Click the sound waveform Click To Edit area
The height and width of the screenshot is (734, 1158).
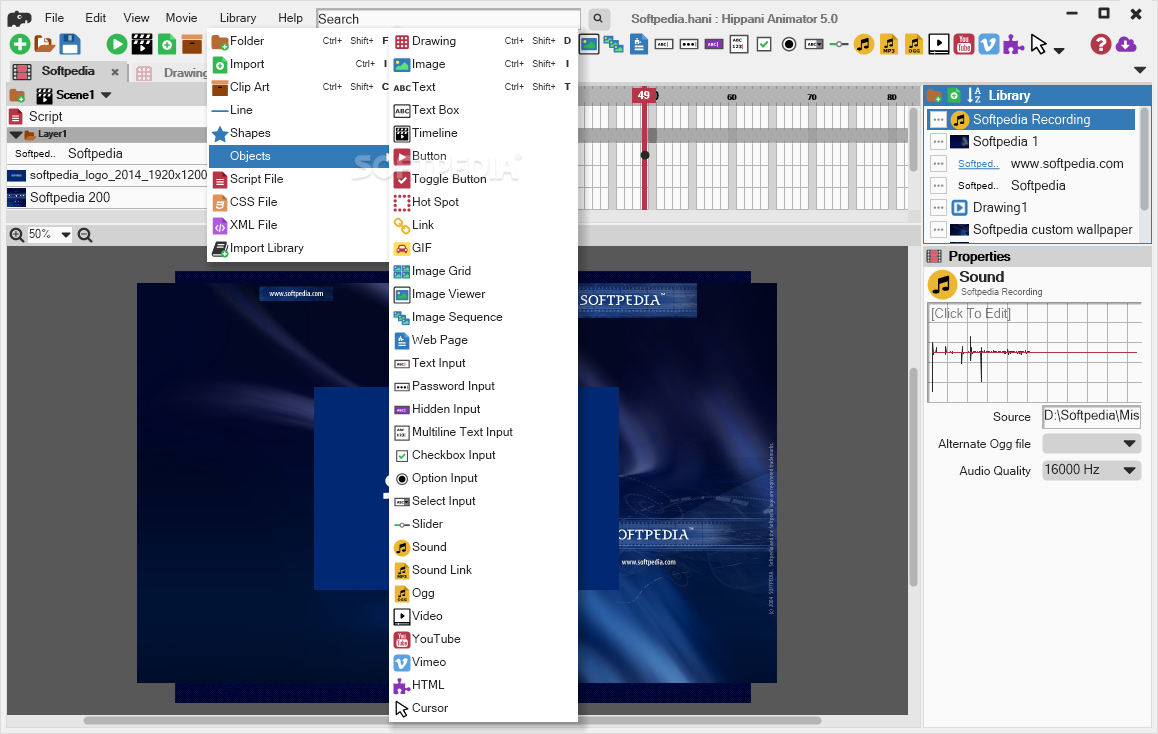point(1034,352)
